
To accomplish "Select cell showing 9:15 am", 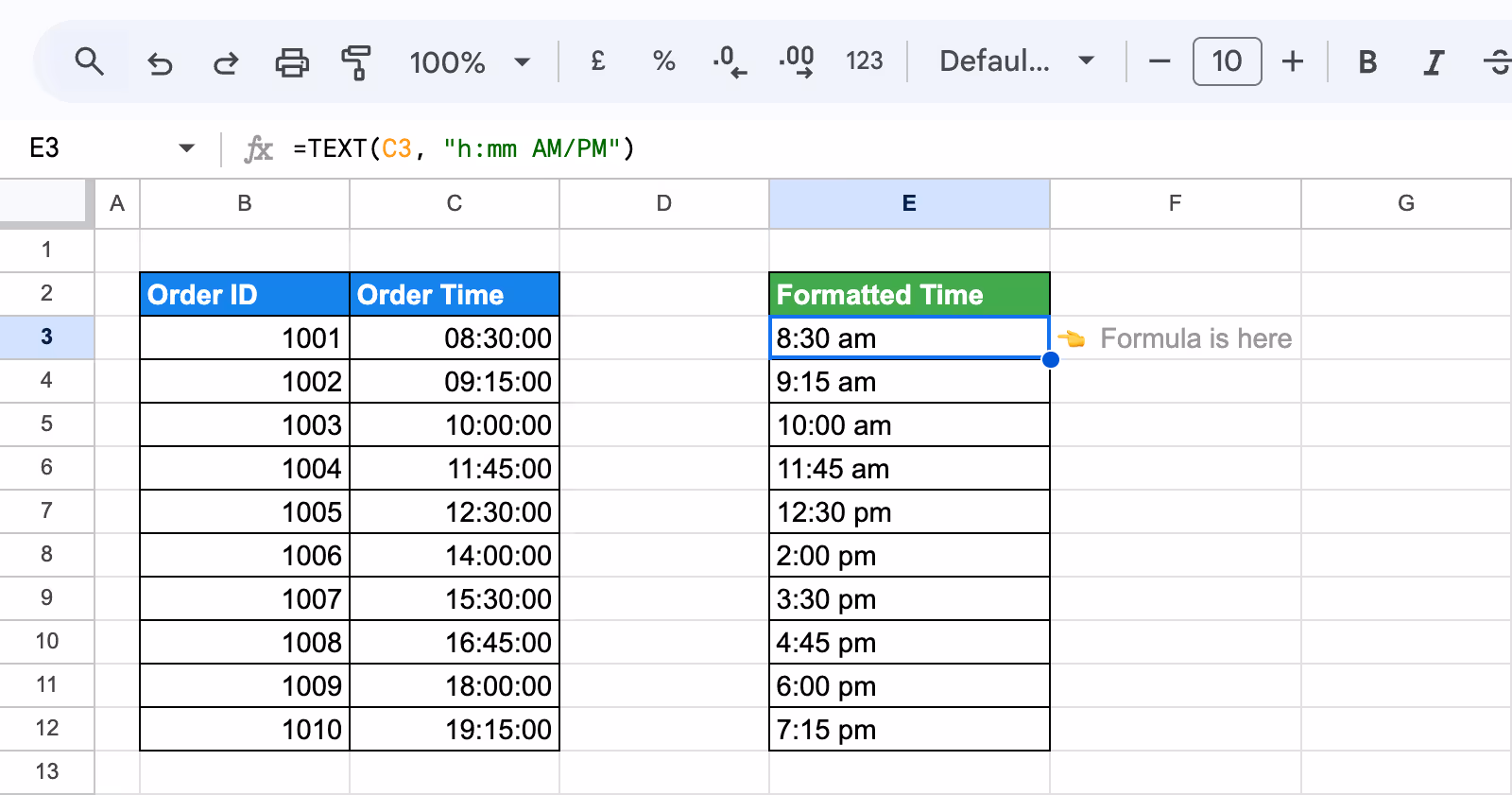I will click(909, 382).
